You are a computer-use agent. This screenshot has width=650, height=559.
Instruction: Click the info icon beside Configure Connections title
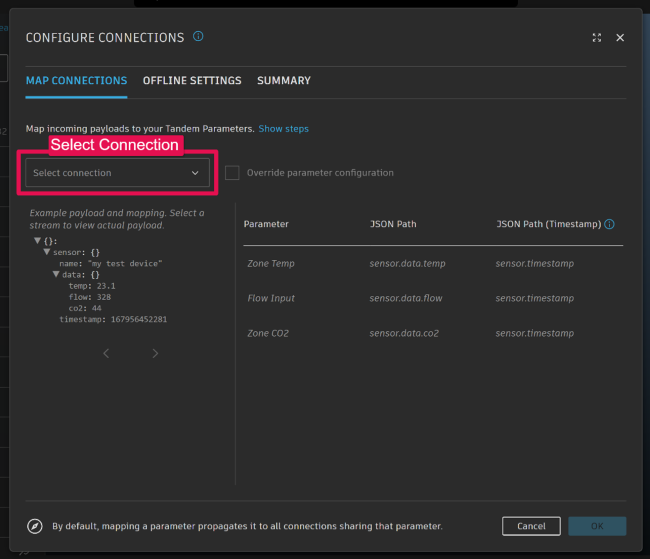pyautogui.click(x=198, y=37)
